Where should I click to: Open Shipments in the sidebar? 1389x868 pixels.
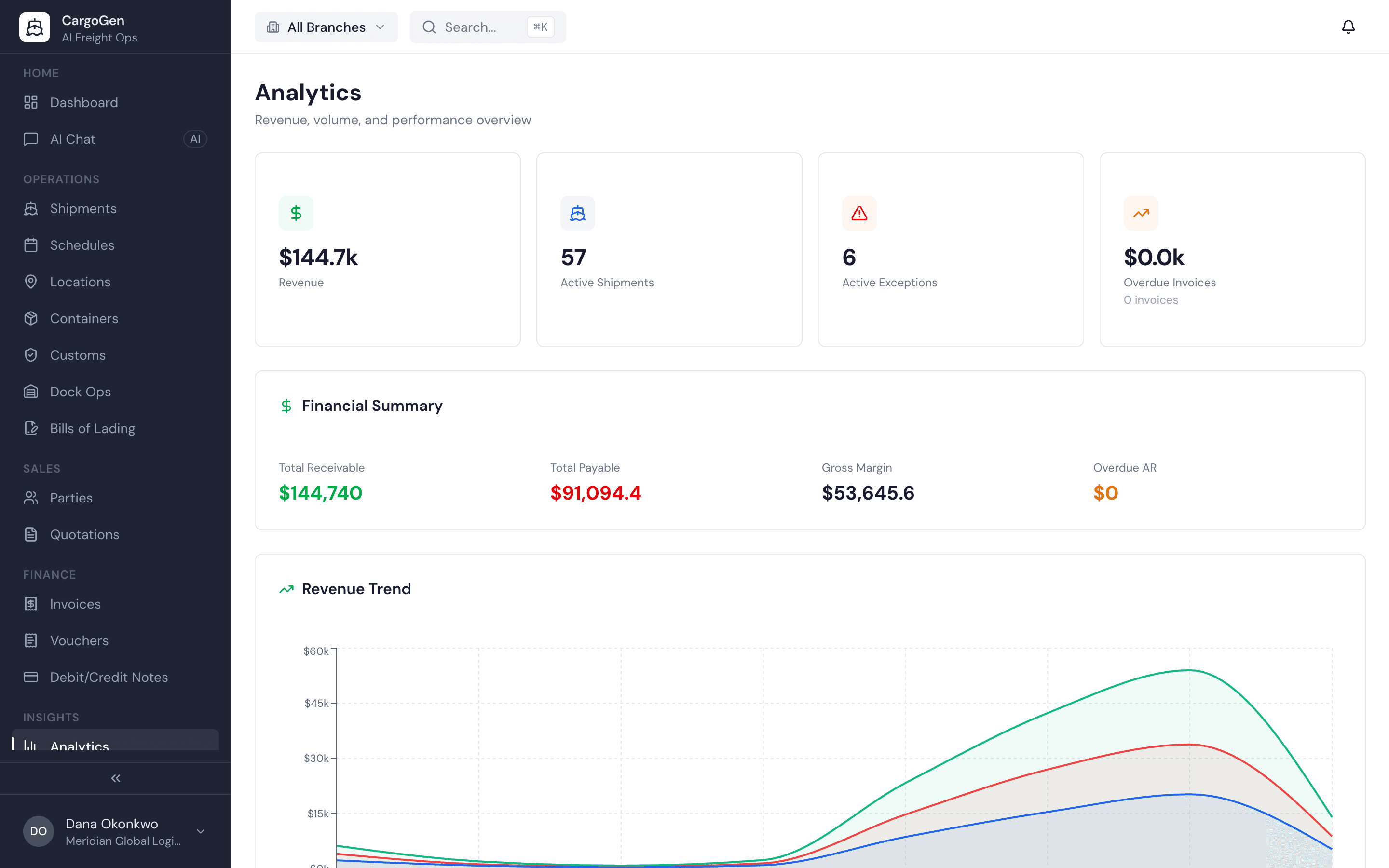[115, 208]
